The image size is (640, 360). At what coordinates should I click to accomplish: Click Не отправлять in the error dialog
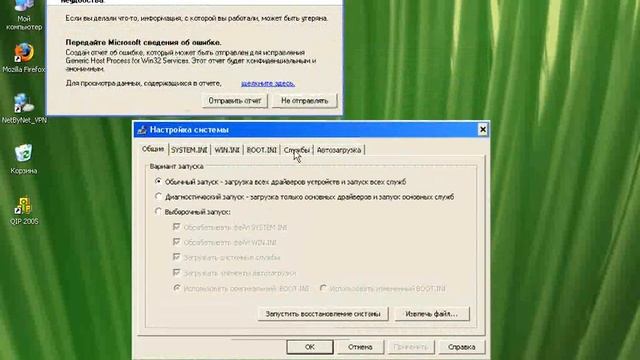point(304,100)
